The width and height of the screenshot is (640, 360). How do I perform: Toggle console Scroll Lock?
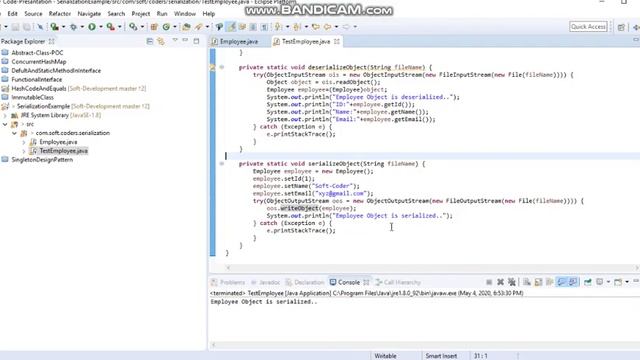[x=538, y=282]
